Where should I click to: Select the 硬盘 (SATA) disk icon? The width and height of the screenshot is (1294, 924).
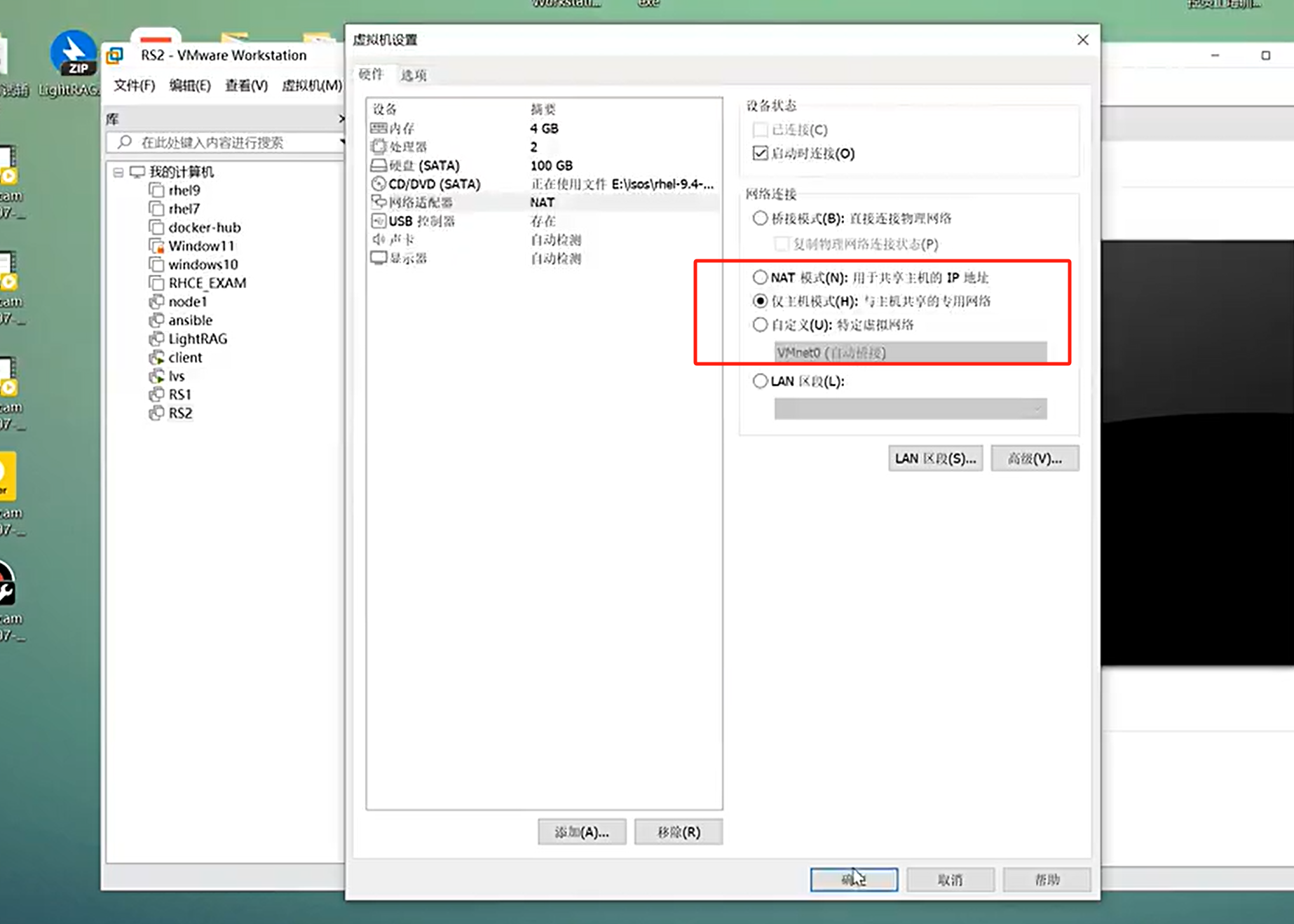(x=379, y=165)
